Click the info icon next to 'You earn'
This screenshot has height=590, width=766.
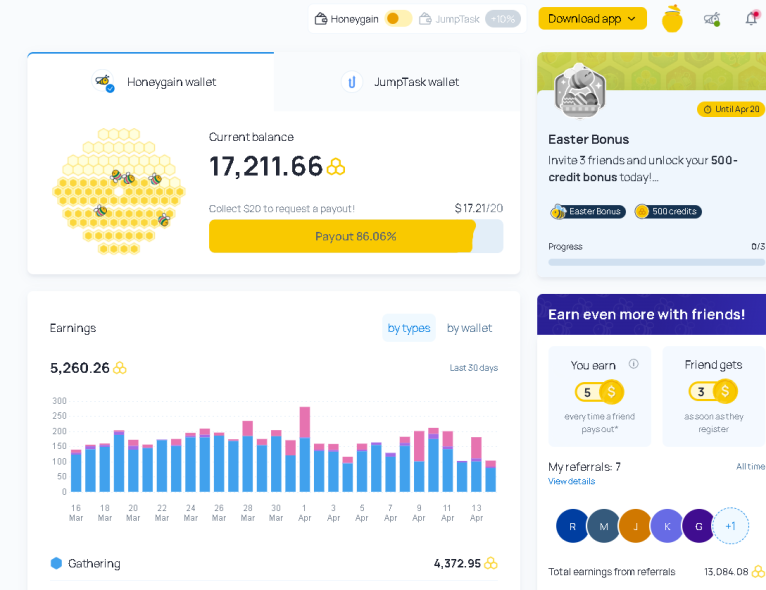point(634,364)
